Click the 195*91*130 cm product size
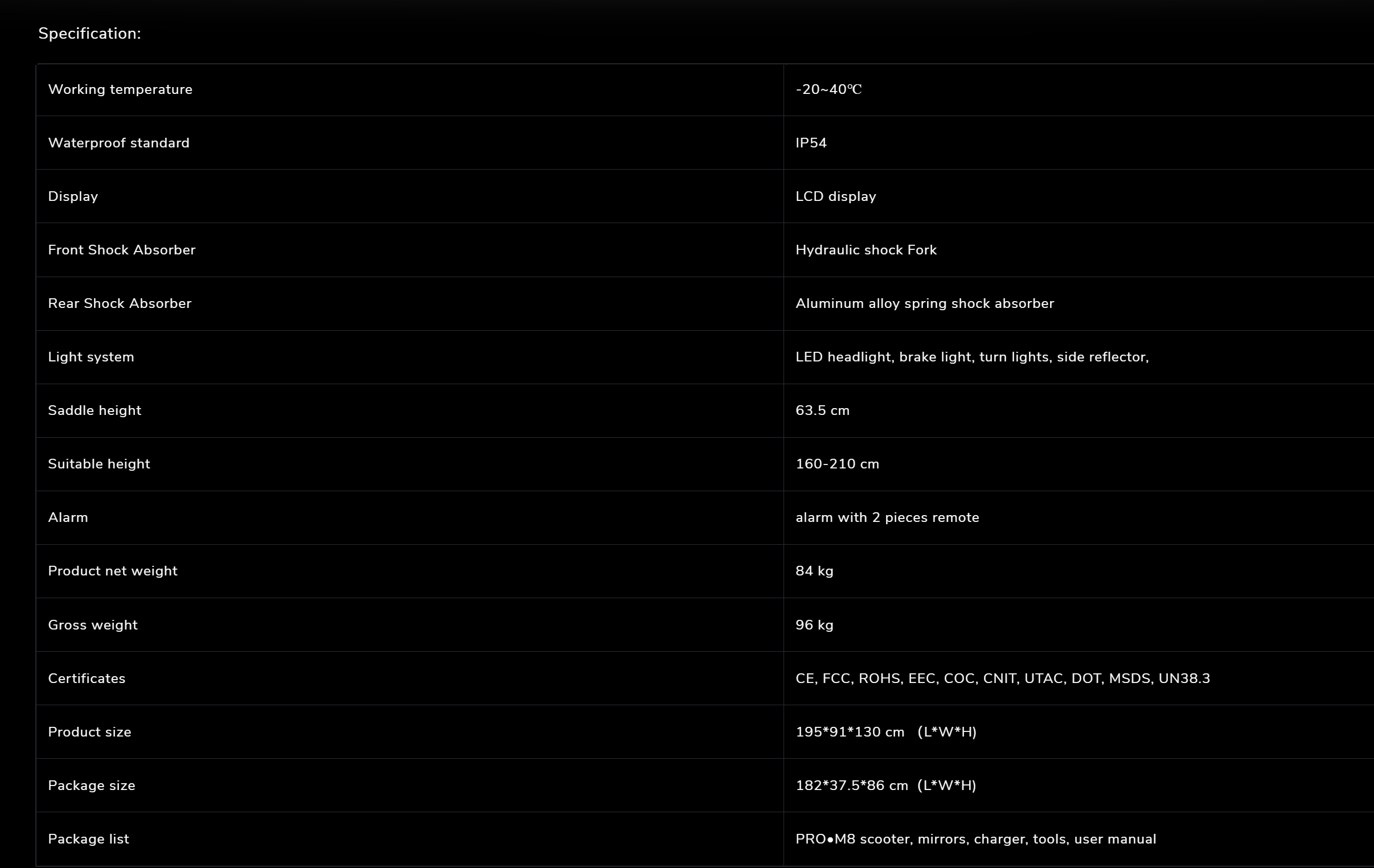1374x868 pixels. (885, 733)
